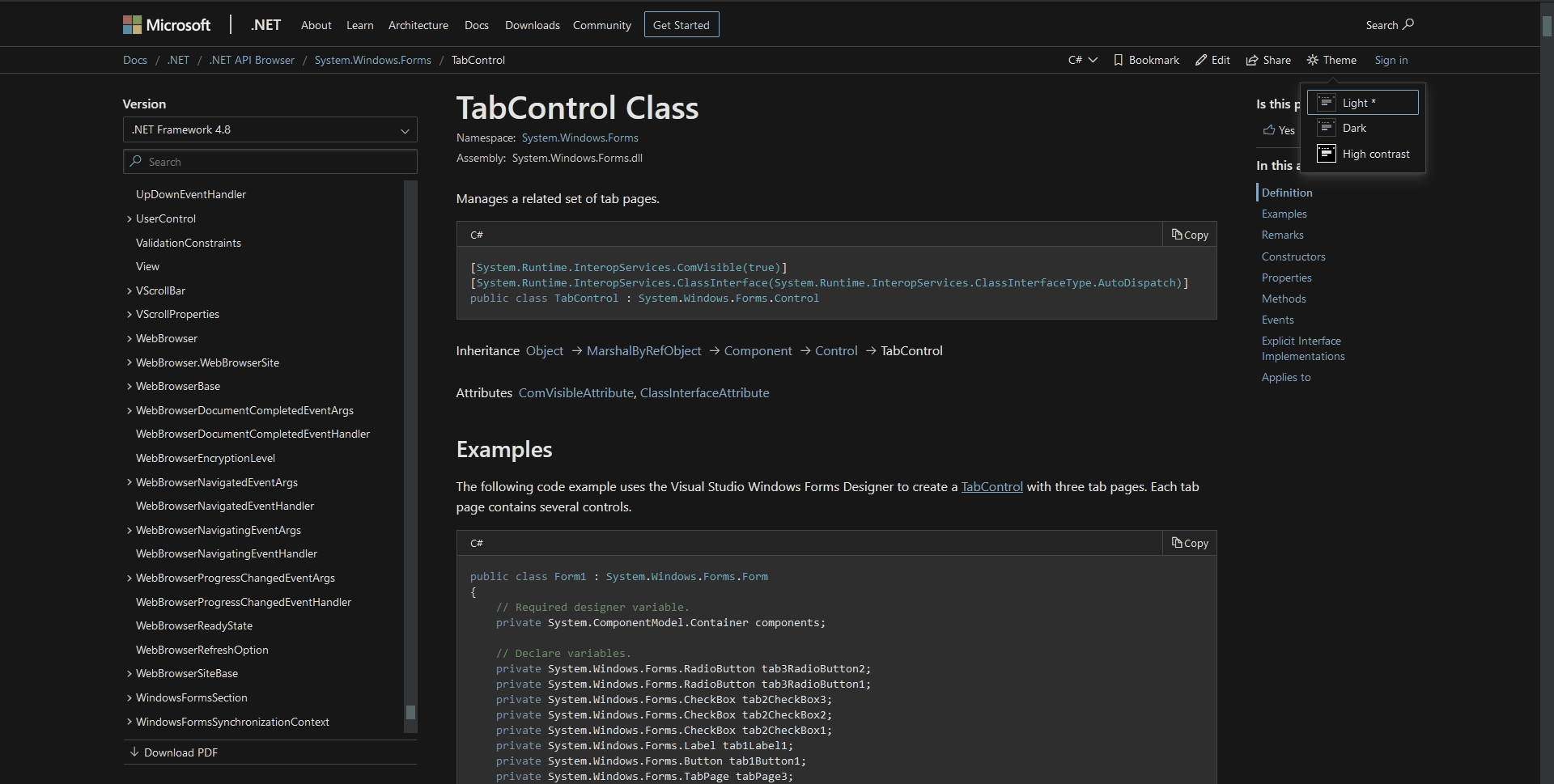Open the Component inheritance link

tap(758, 350)
